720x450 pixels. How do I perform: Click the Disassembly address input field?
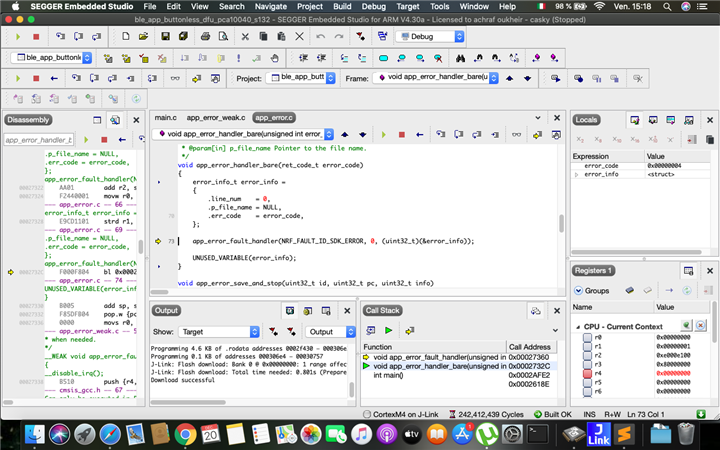point(39,140)
